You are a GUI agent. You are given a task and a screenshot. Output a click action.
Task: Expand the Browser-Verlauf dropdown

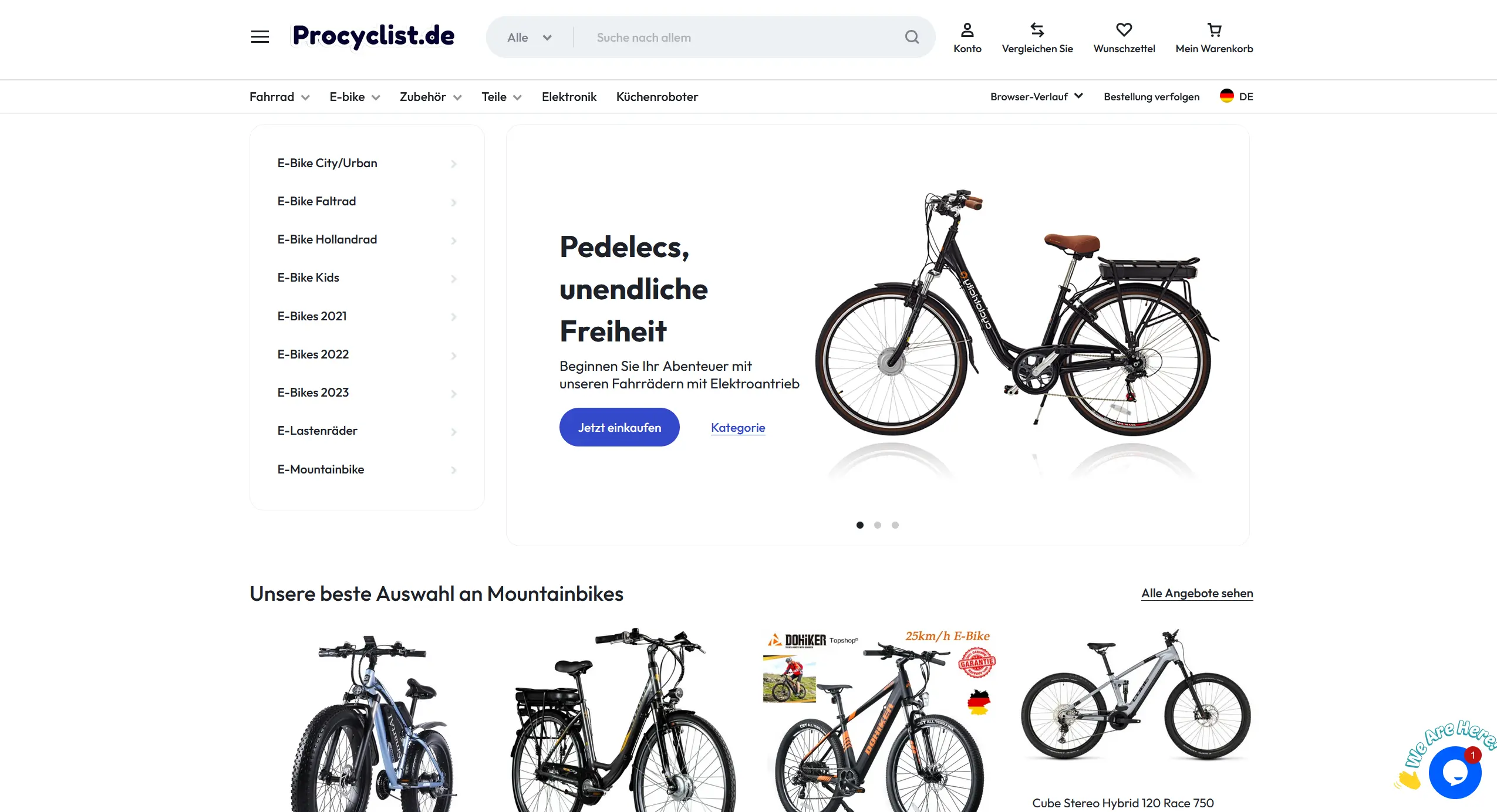(x=1036, y=97)
